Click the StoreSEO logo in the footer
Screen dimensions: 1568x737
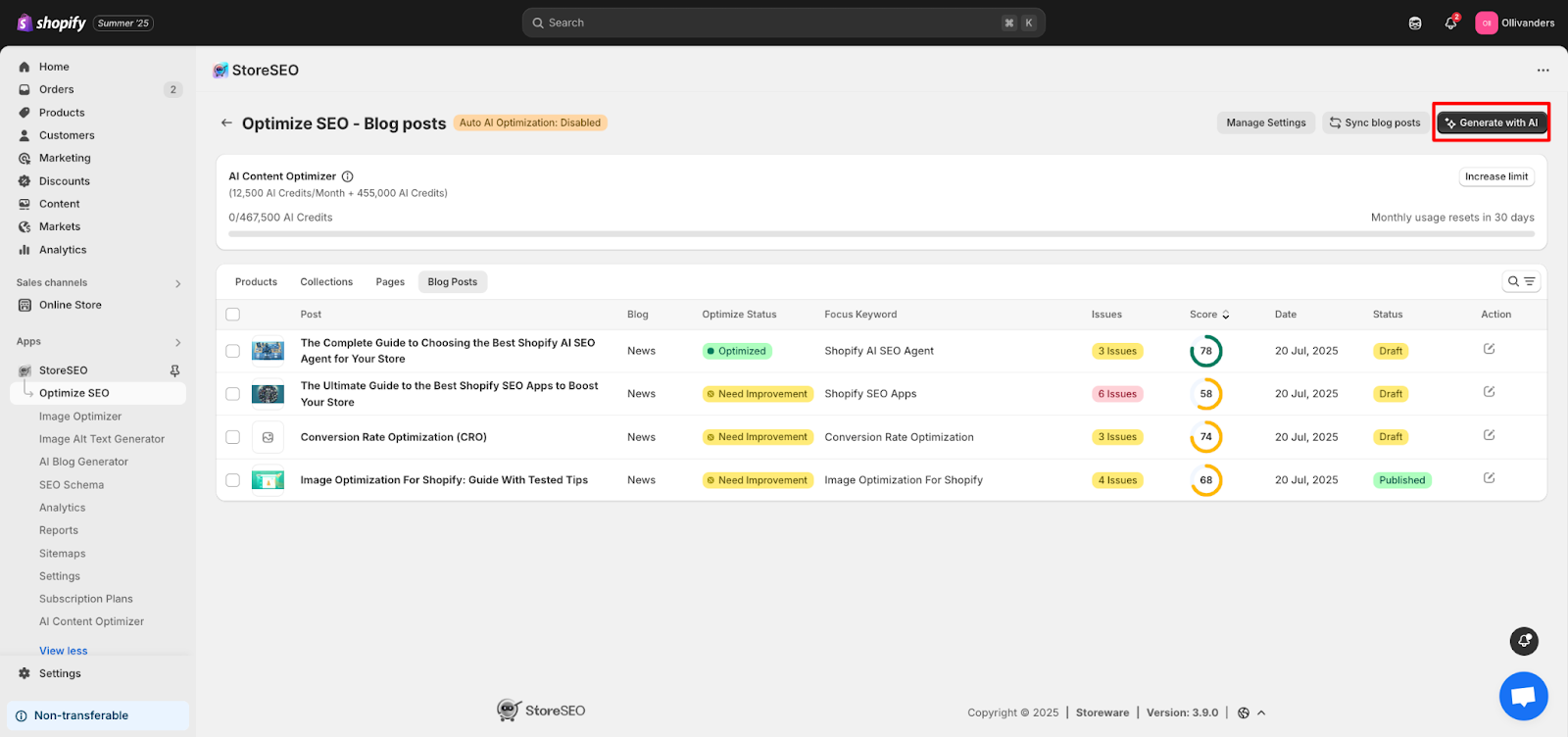click(541, 711)
